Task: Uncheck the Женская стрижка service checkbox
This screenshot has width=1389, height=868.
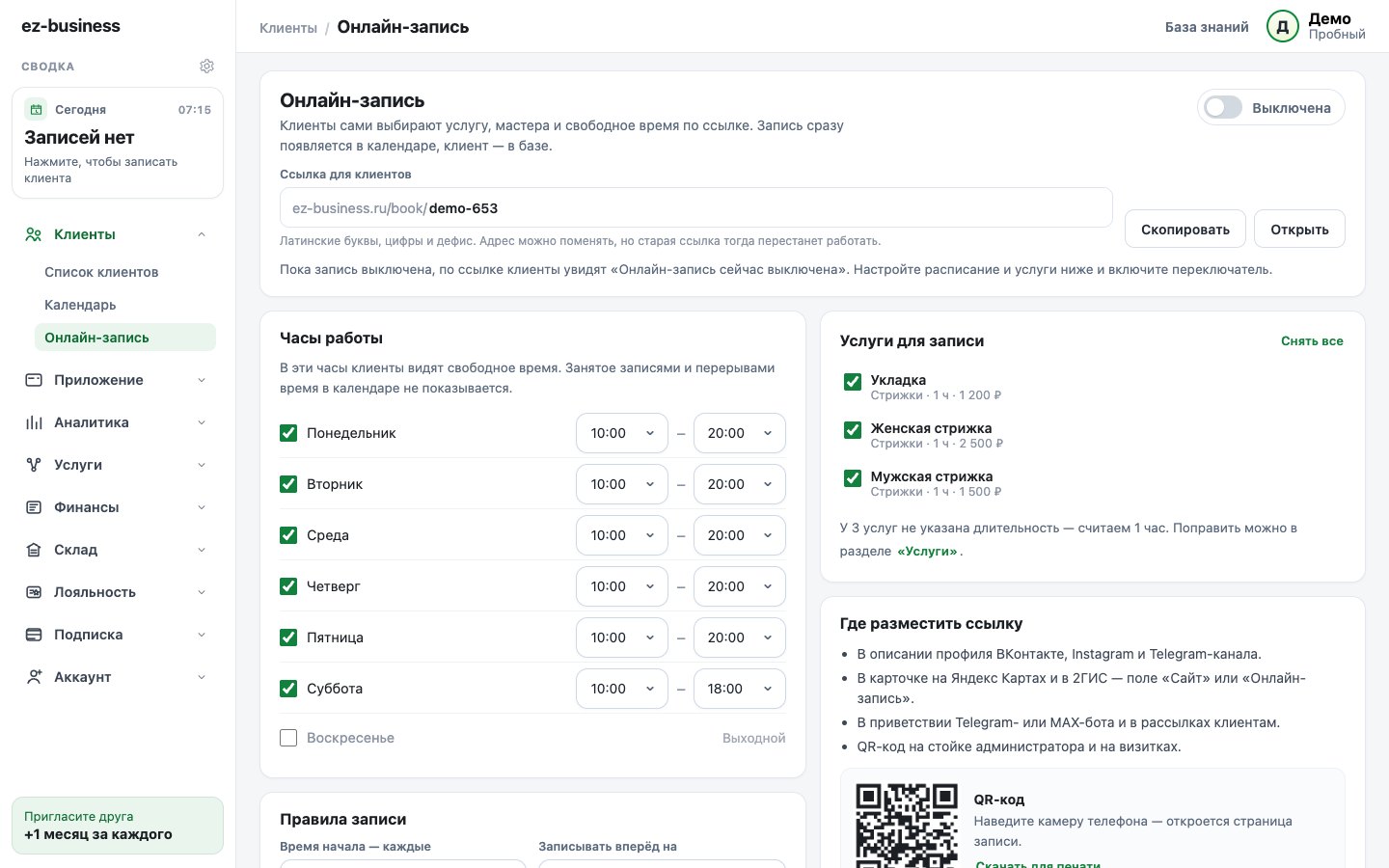Action: [853, 430]
